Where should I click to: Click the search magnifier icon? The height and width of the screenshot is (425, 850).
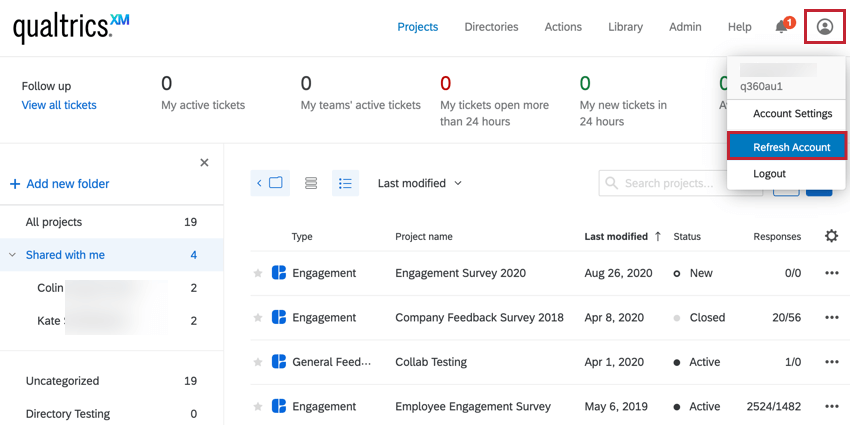coord(611,183)
